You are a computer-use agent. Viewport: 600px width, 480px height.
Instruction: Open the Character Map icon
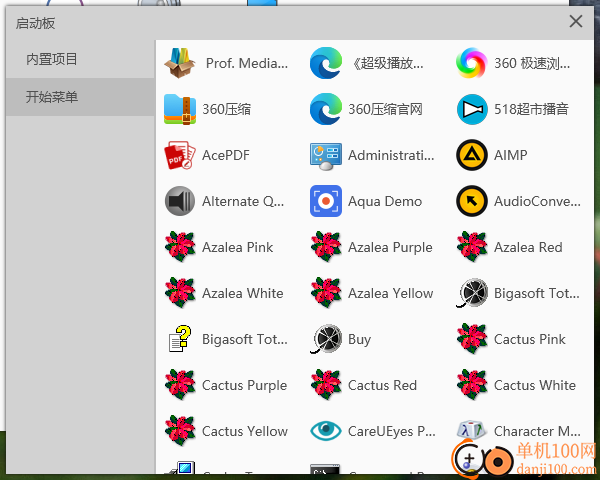[471, 431]
